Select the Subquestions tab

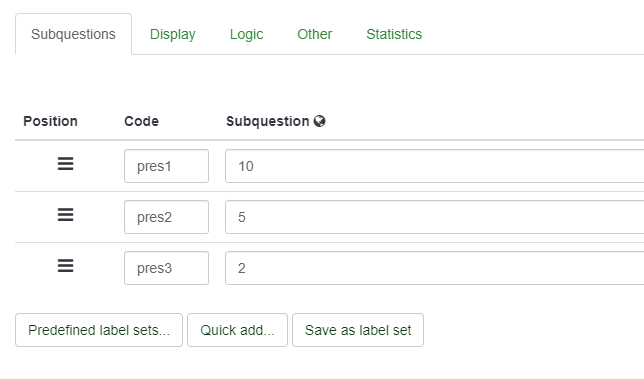coord(74,34)
